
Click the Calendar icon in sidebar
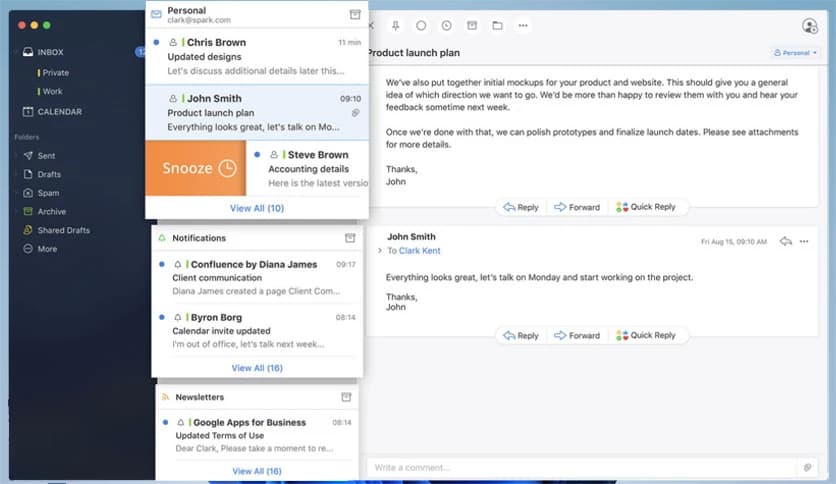coord(28,111)
